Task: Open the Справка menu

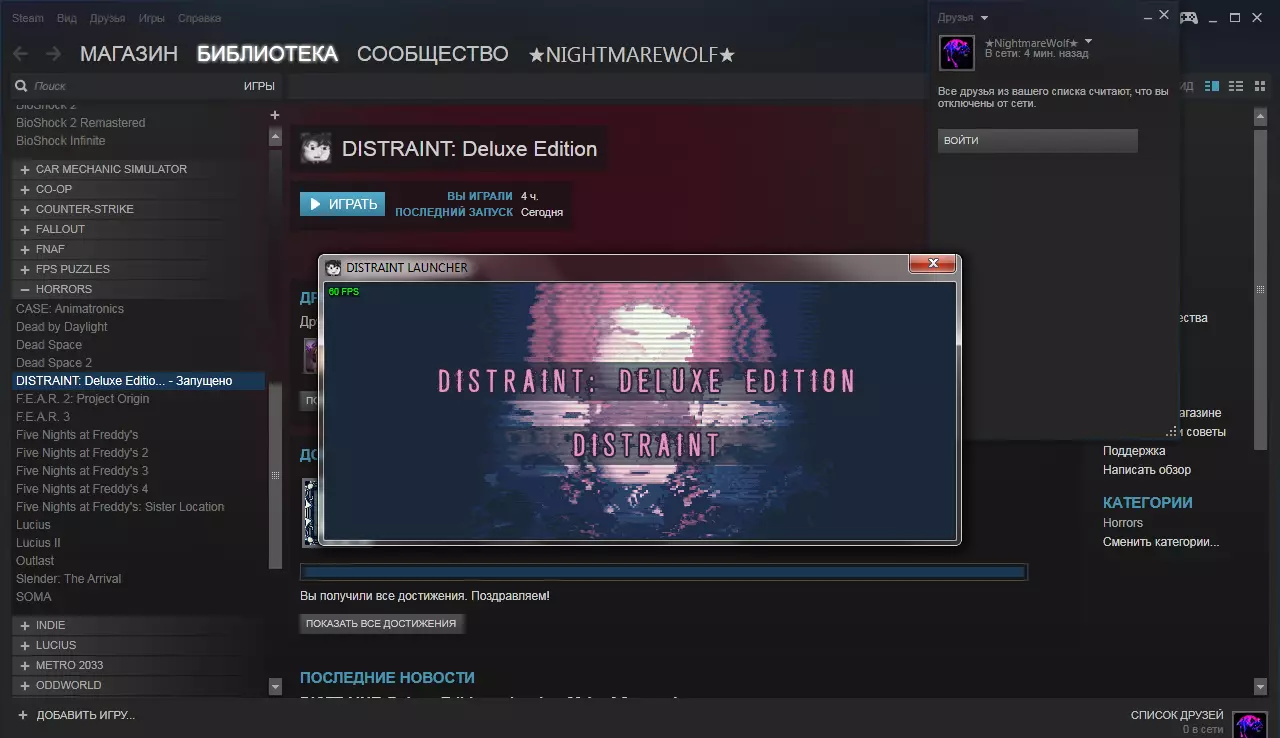Action: click(200, 18)
